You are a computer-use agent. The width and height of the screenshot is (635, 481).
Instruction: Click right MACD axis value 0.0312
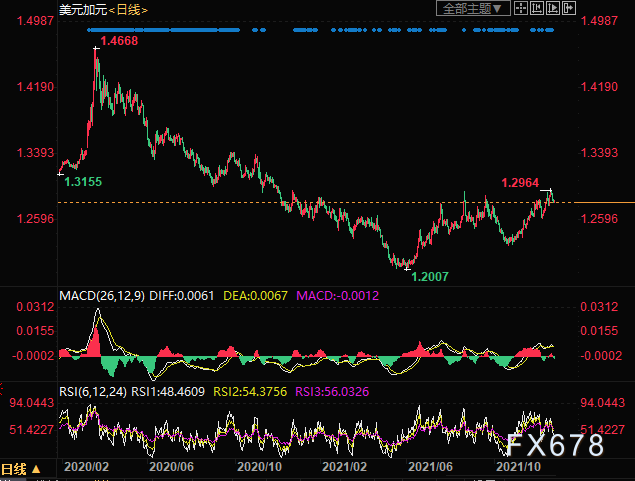(599, 307)
